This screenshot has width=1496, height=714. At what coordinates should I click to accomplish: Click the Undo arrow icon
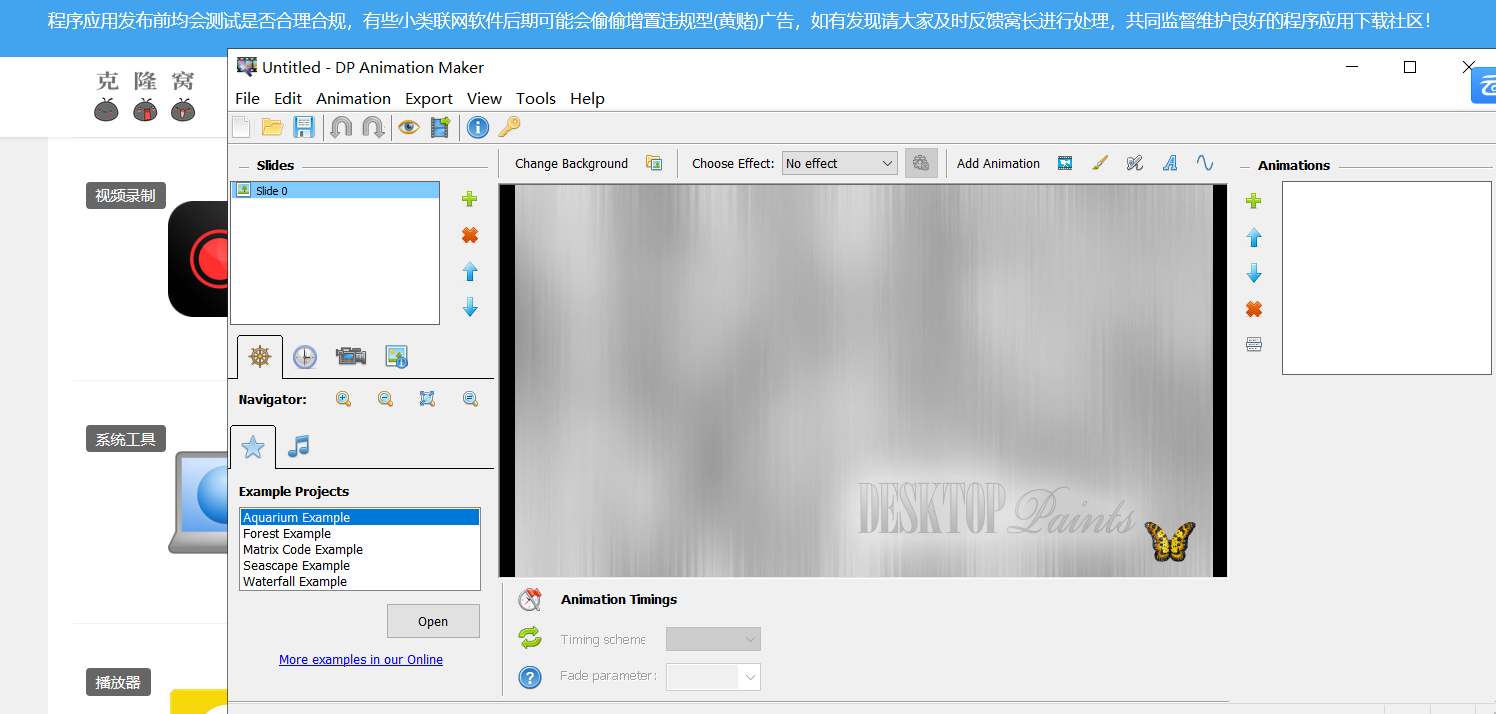point(341,127)
